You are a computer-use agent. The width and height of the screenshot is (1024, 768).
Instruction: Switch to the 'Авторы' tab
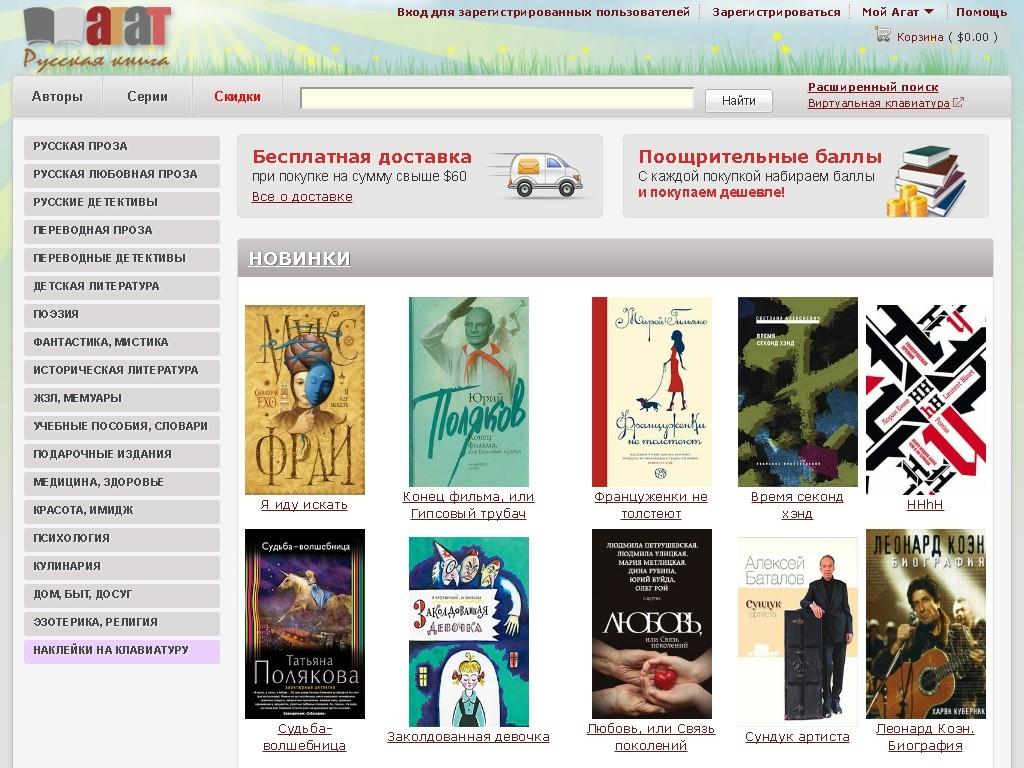click(x=57, y=97)
